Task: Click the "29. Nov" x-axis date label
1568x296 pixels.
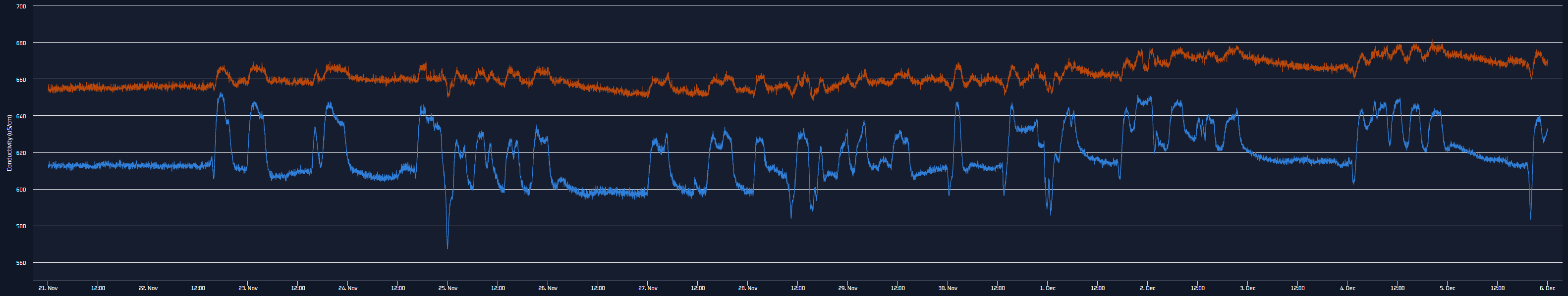Action: (x=847, y=288)
